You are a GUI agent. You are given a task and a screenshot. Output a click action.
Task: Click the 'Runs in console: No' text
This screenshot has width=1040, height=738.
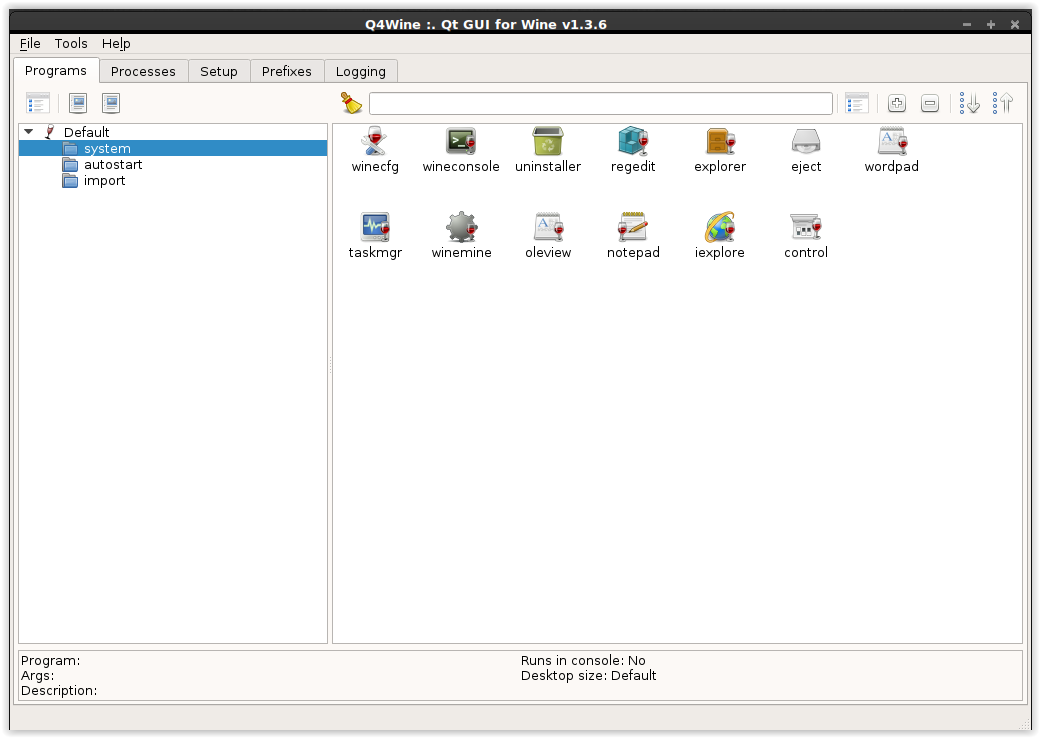(x=583, y=660)
